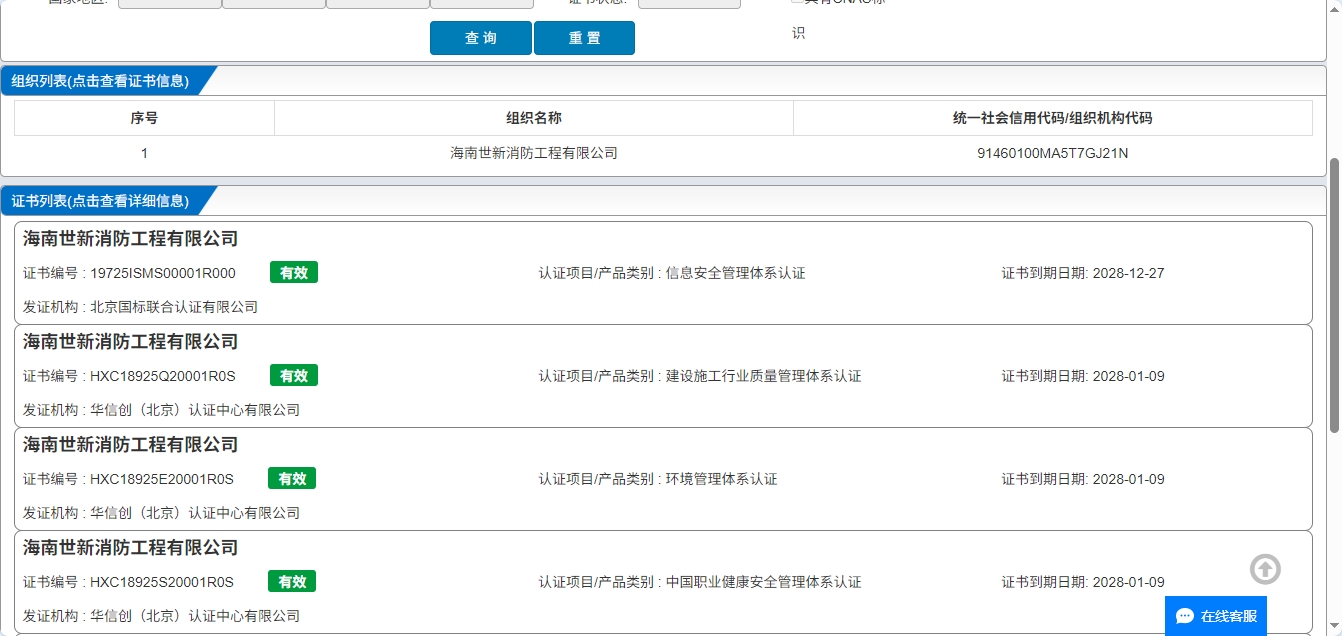Click 信息安全管理体系认证 certification item
This screenshot has width=1342, height=636.
(736, 273)
